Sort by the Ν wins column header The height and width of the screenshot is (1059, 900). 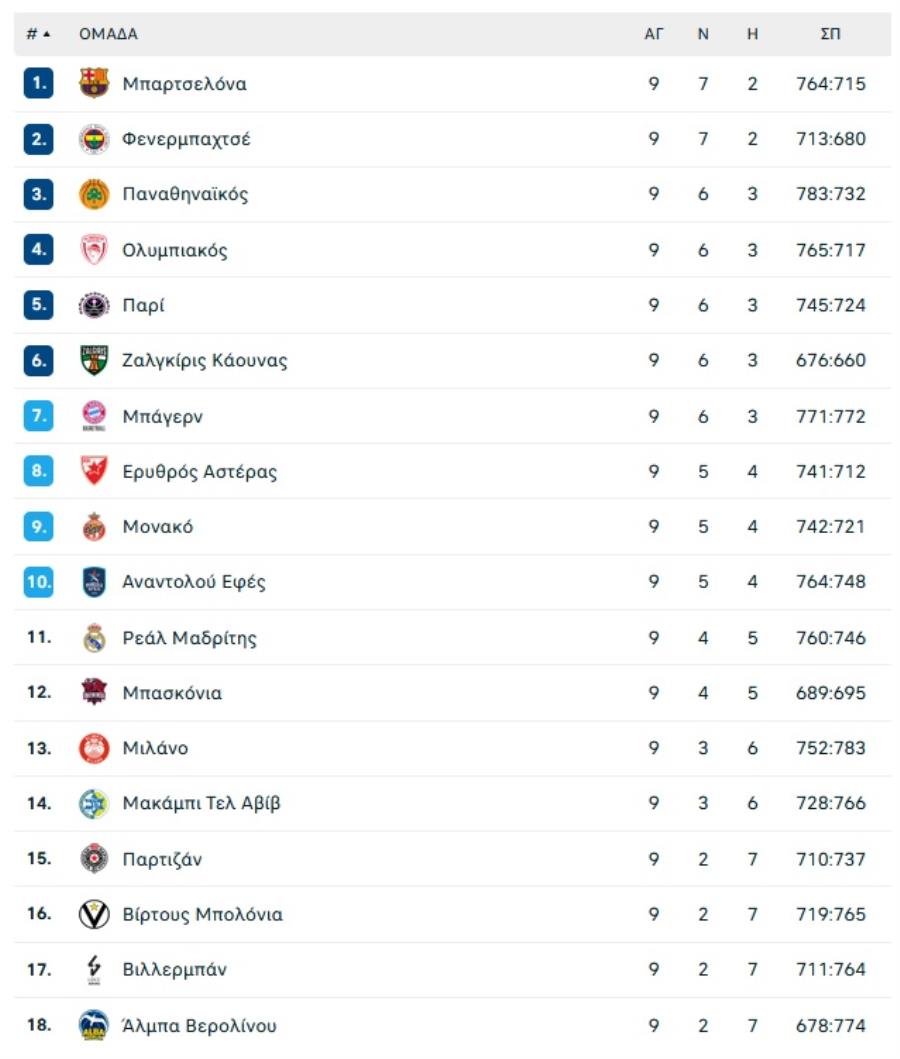click(703, 34)
